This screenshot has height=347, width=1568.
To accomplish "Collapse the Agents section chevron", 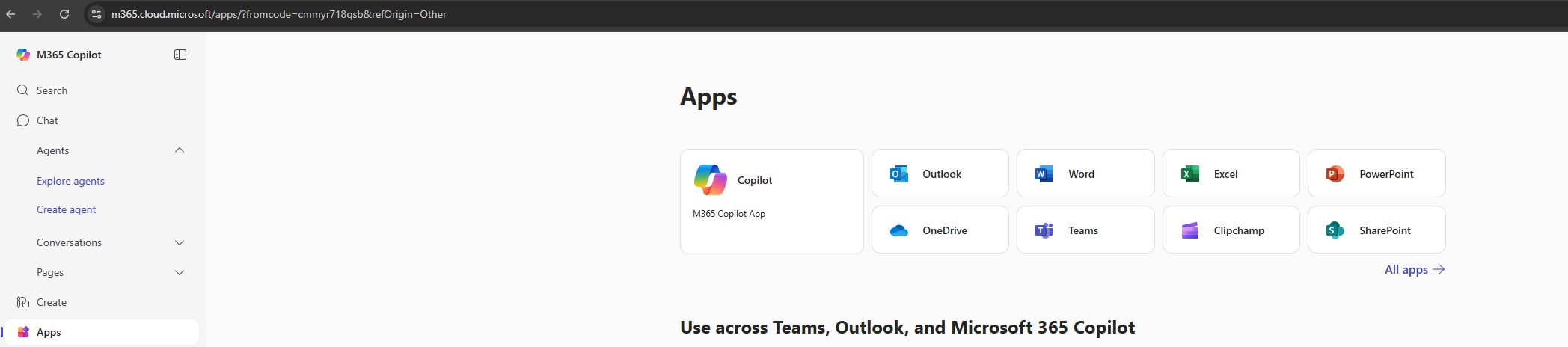I will [180, 150].
